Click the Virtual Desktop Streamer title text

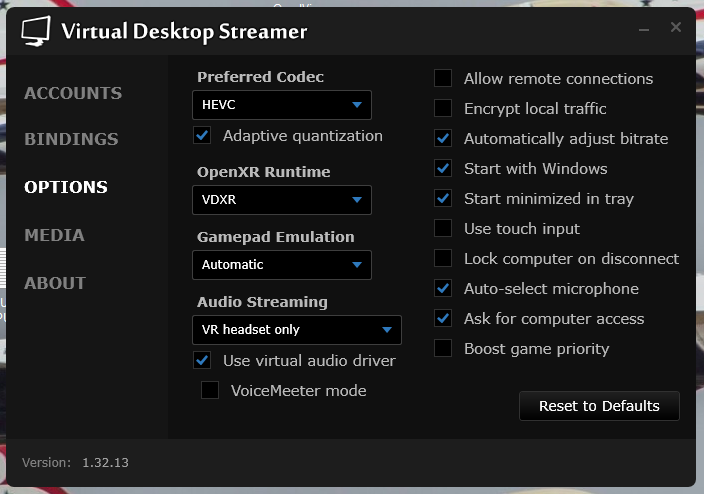(x=185, y=32)
